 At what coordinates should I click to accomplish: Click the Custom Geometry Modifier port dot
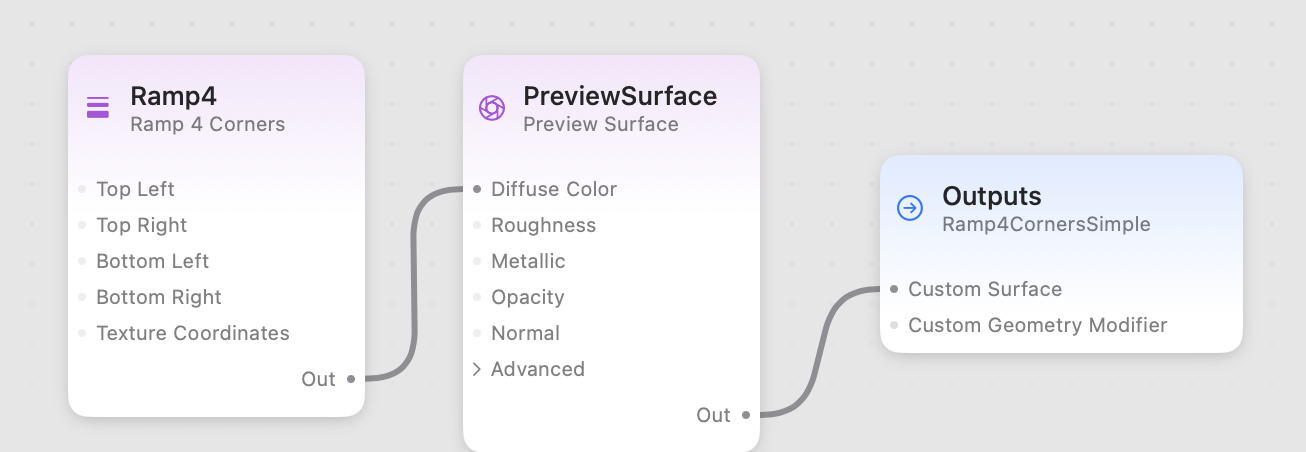[x=894, y=325]
